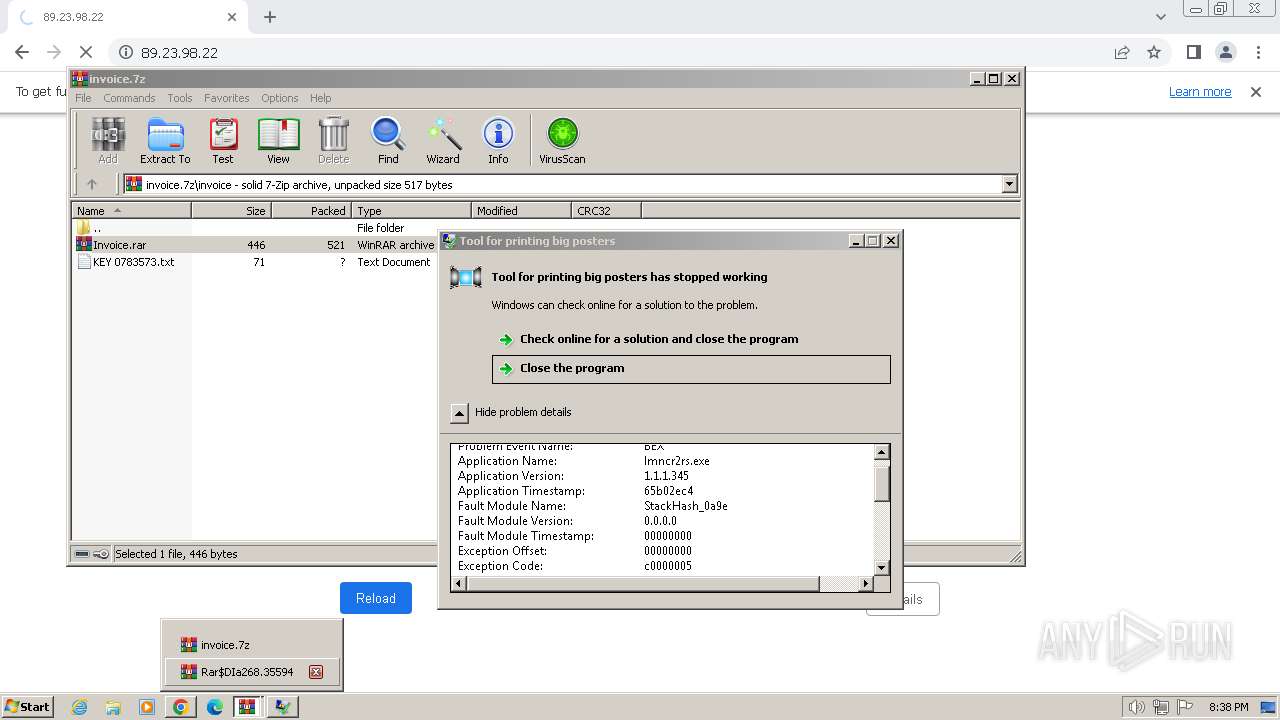Sort file list by Size column

click(231, 210)
